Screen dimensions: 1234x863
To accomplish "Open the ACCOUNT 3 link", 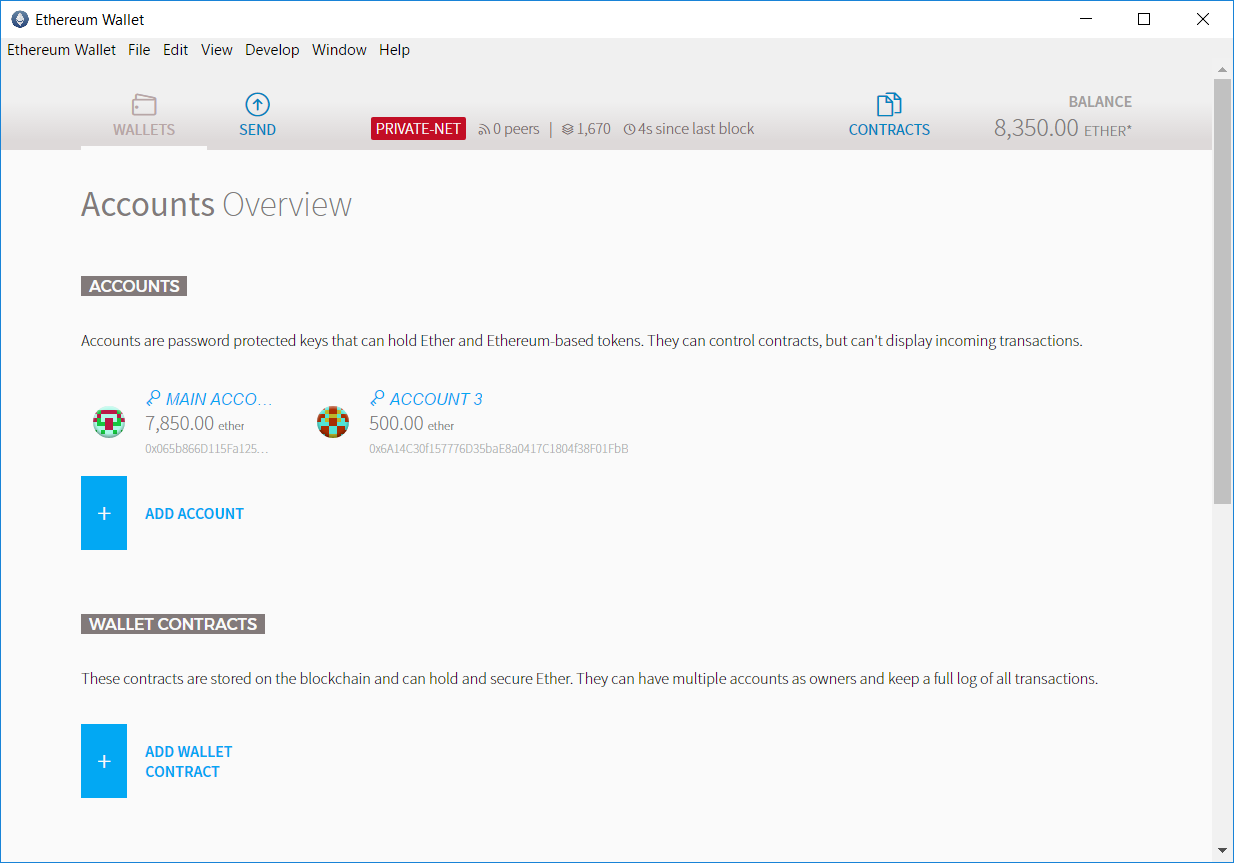I will [436, 399].
